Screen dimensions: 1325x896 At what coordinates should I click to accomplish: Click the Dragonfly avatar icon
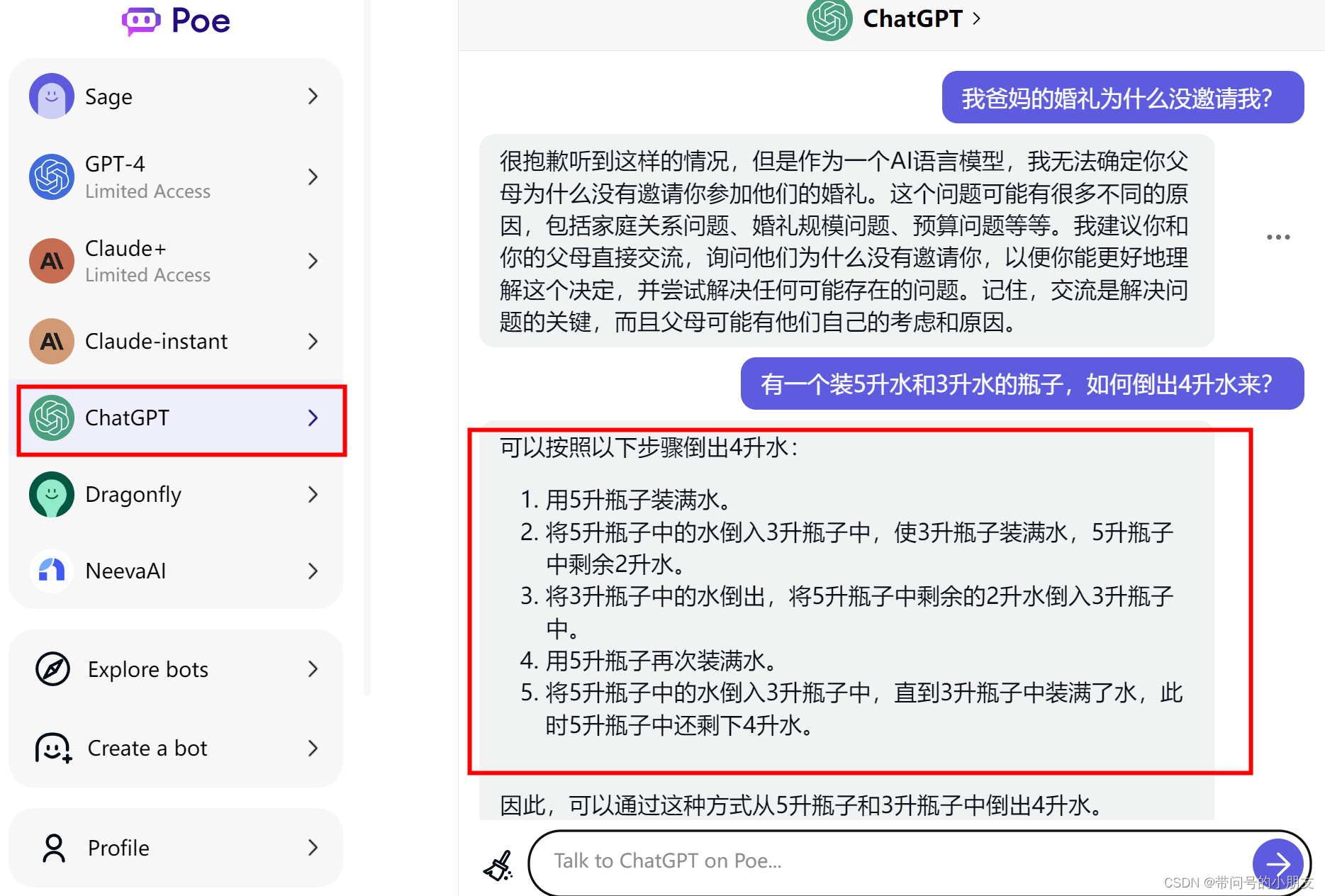pos(52,494)
